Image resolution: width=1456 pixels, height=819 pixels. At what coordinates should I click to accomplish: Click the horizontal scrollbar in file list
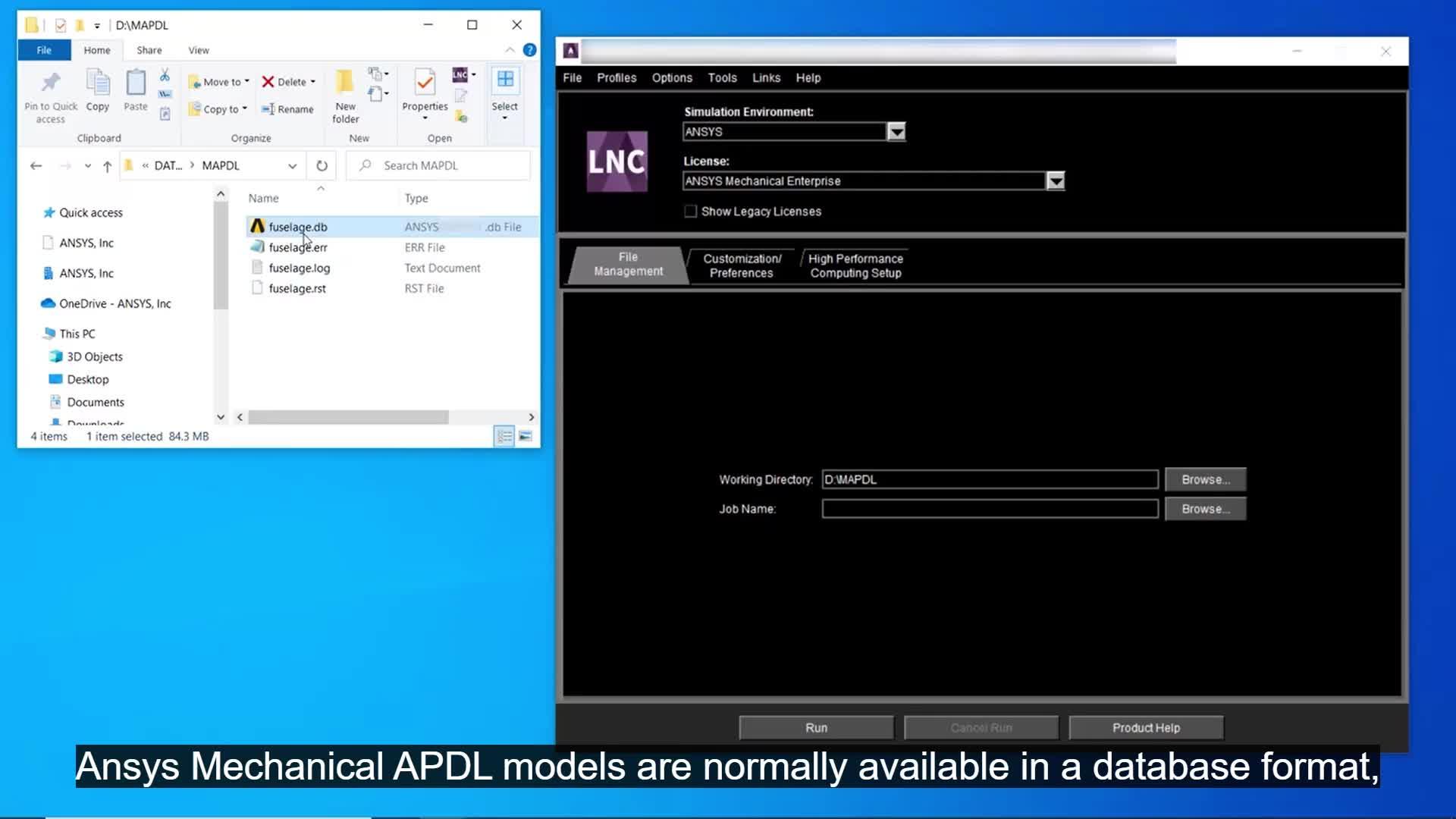[x=348, y=417]
